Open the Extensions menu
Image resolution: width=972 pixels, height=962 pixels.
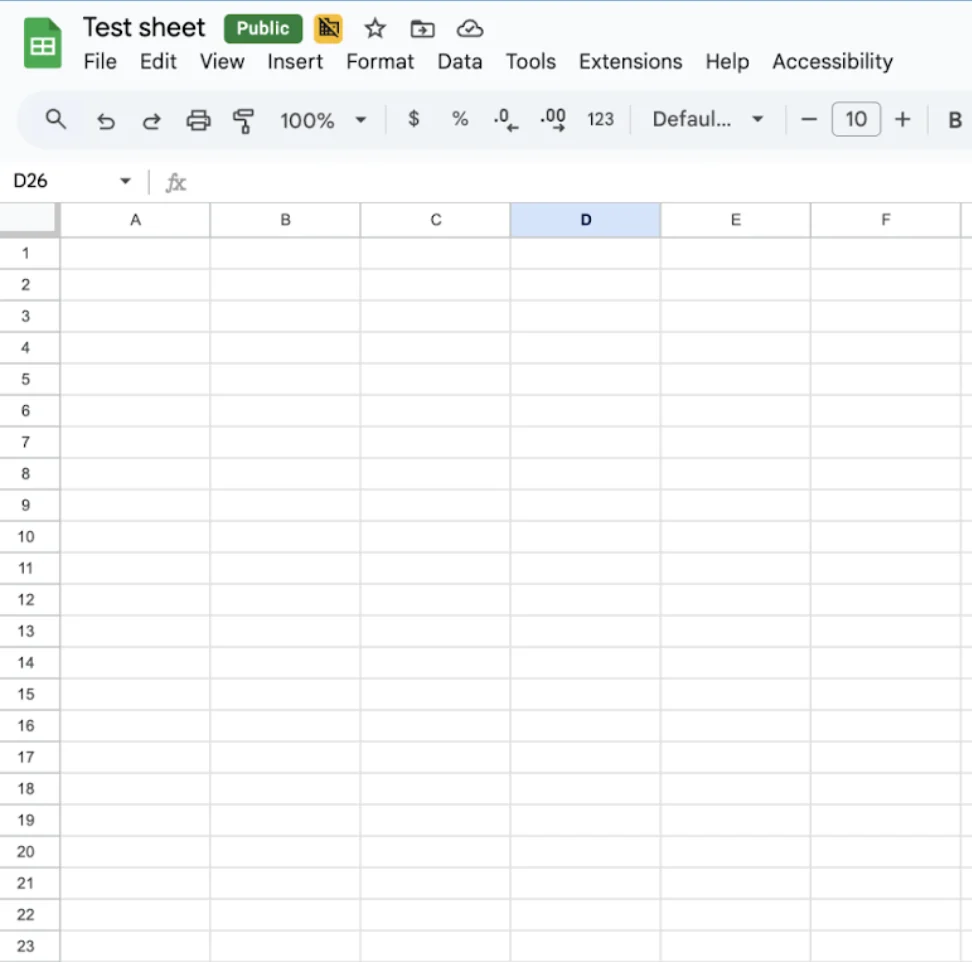(x=630, y=62)
